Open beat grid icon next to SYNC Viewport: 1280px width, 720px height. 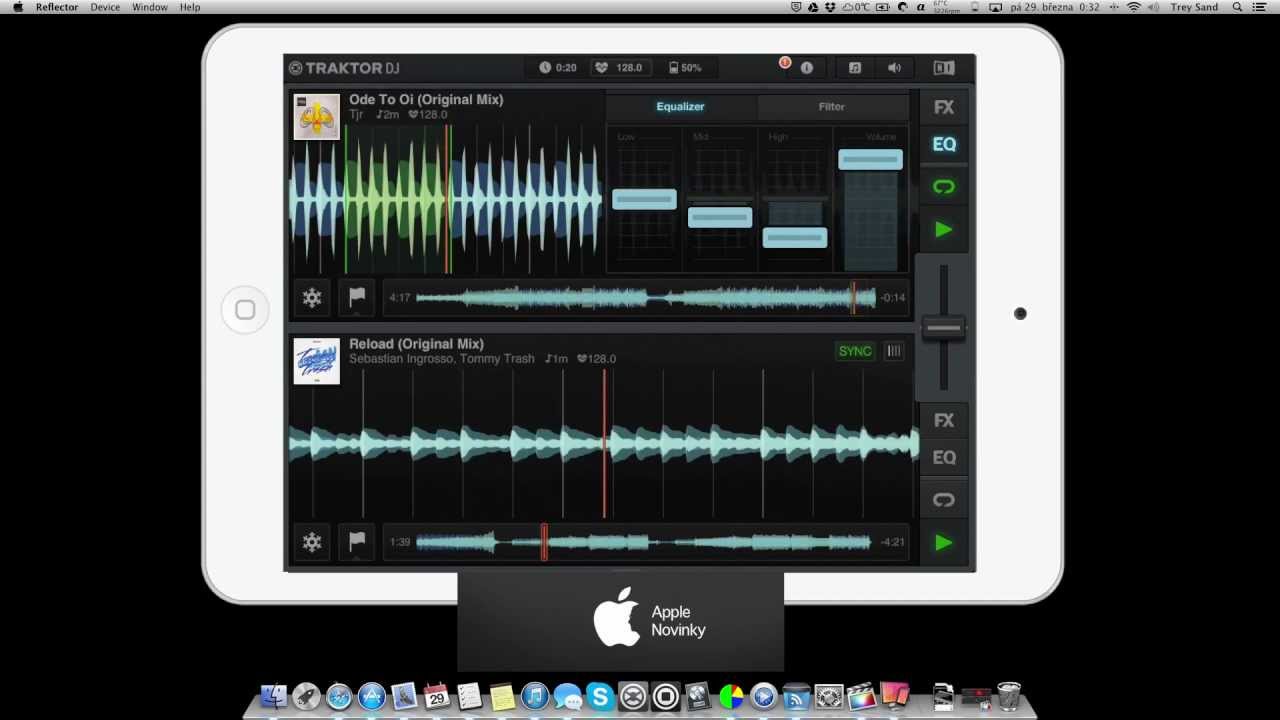coord(894,351)
